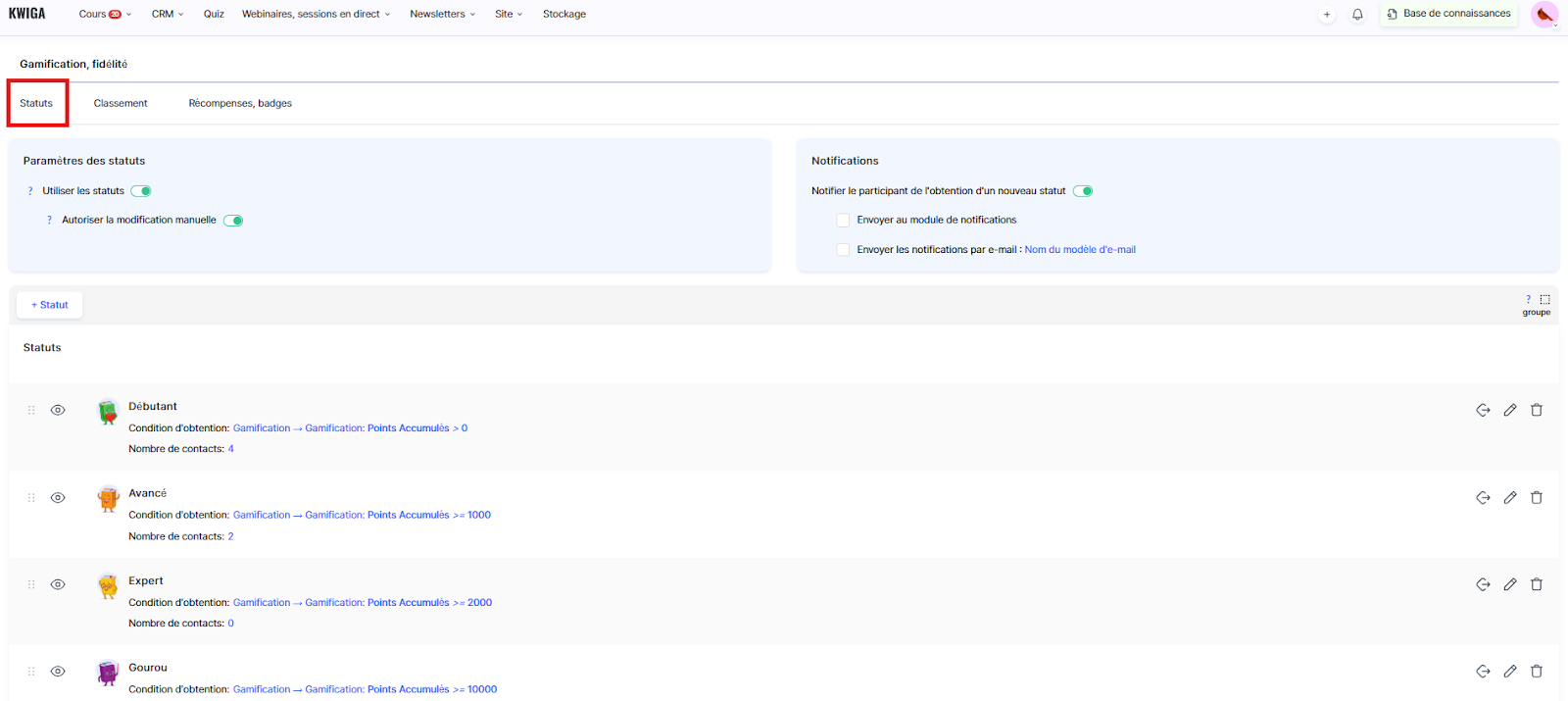
Task: Delete the Avancé status via trash icon
Action: [1537, 498]
